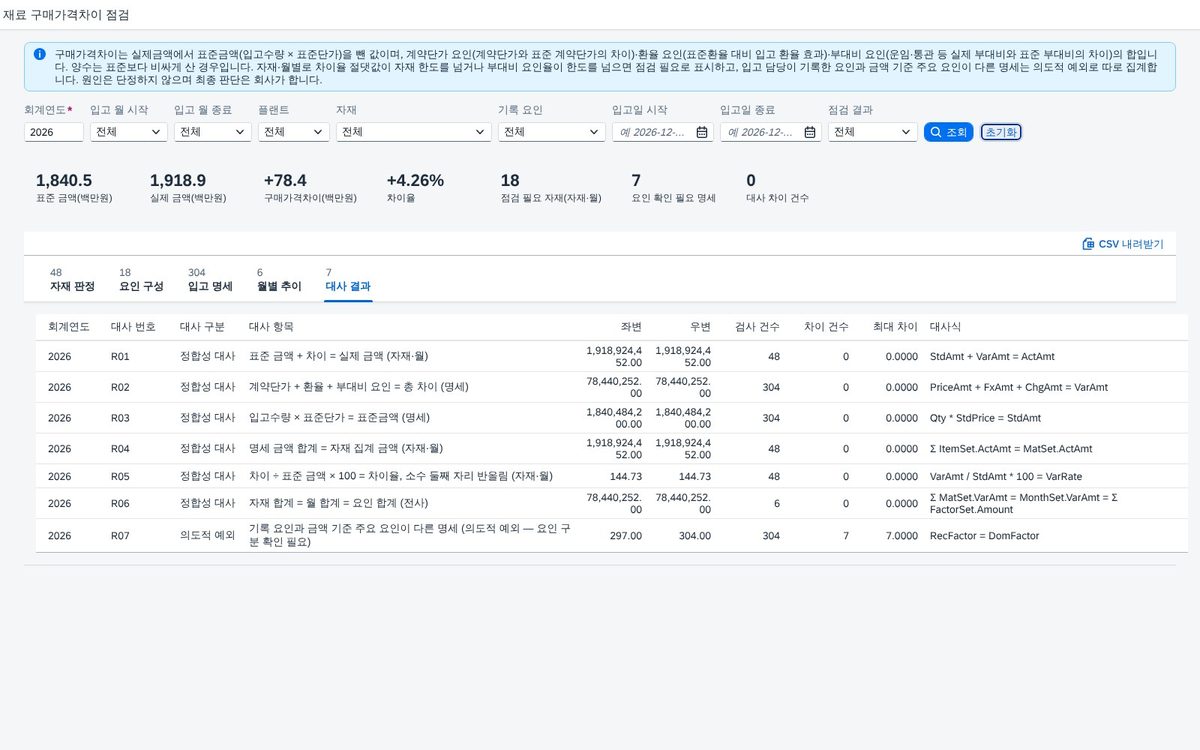Click the page title 재료 구매가격차이 점검
Viewport: 1200px width, 750px height.
(66, 15)
